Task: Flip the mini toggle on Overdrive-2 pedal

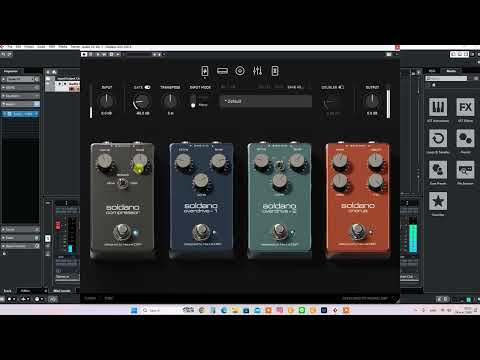Action: (279, 165)
